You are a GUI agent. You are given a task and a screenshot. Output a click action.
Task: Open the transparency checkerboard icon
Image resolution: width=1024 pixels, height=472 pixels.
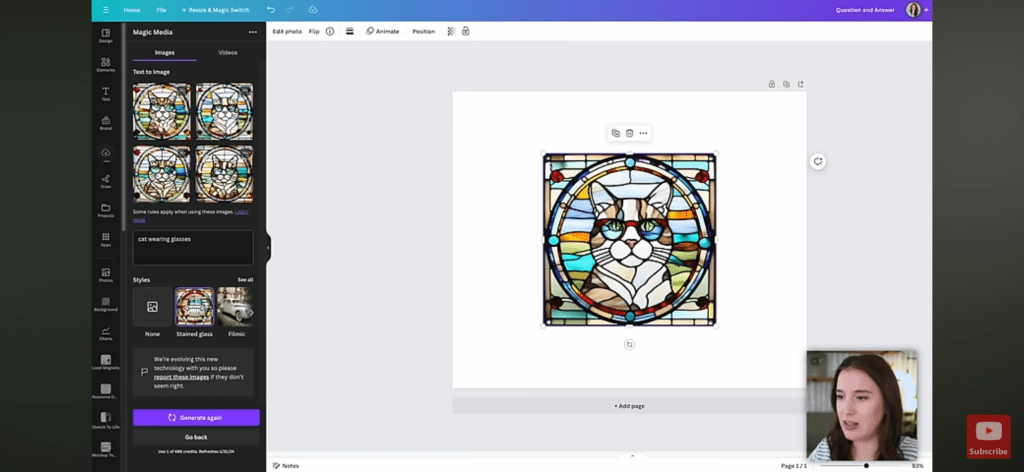(451, 31)
